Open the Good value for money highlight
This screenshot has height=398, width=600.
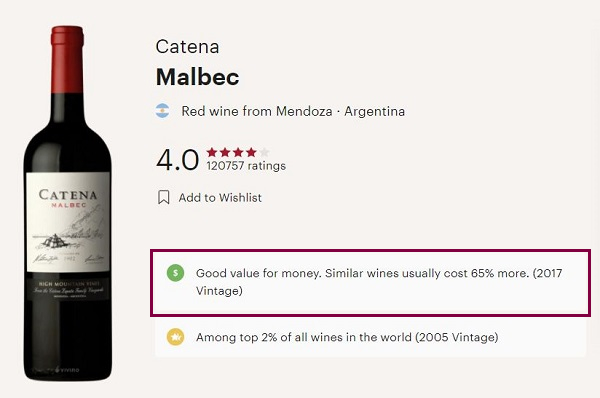370,282
